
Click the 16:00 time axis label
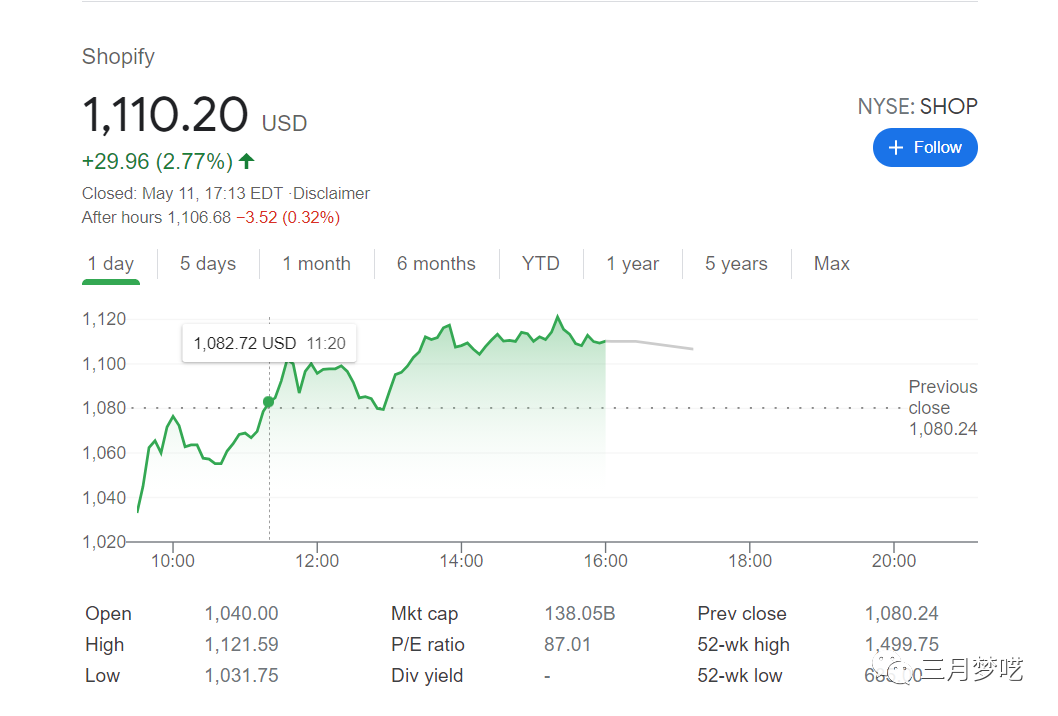point(606,561)
